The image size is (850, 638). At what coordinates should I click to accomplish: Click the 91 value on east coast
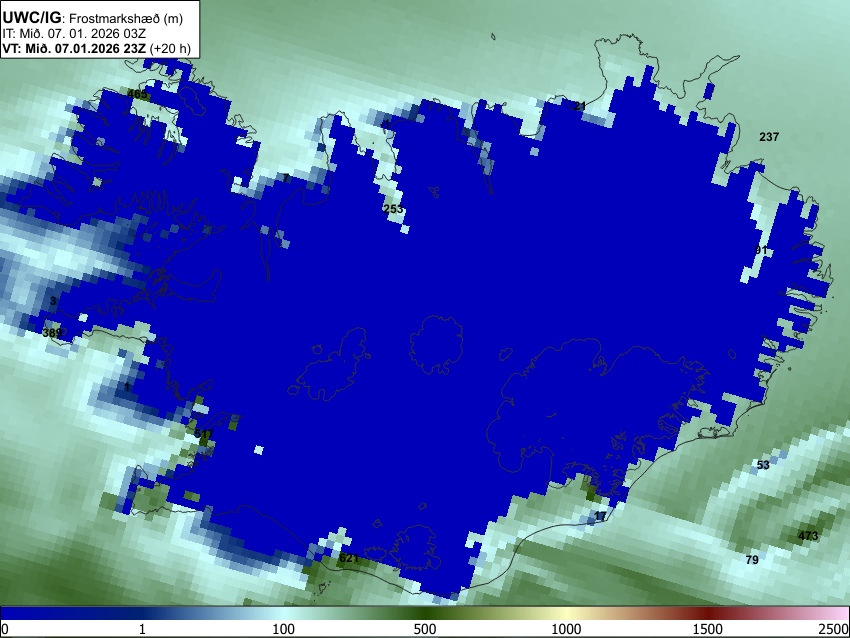pyautogui.click(x=761, y=250)
